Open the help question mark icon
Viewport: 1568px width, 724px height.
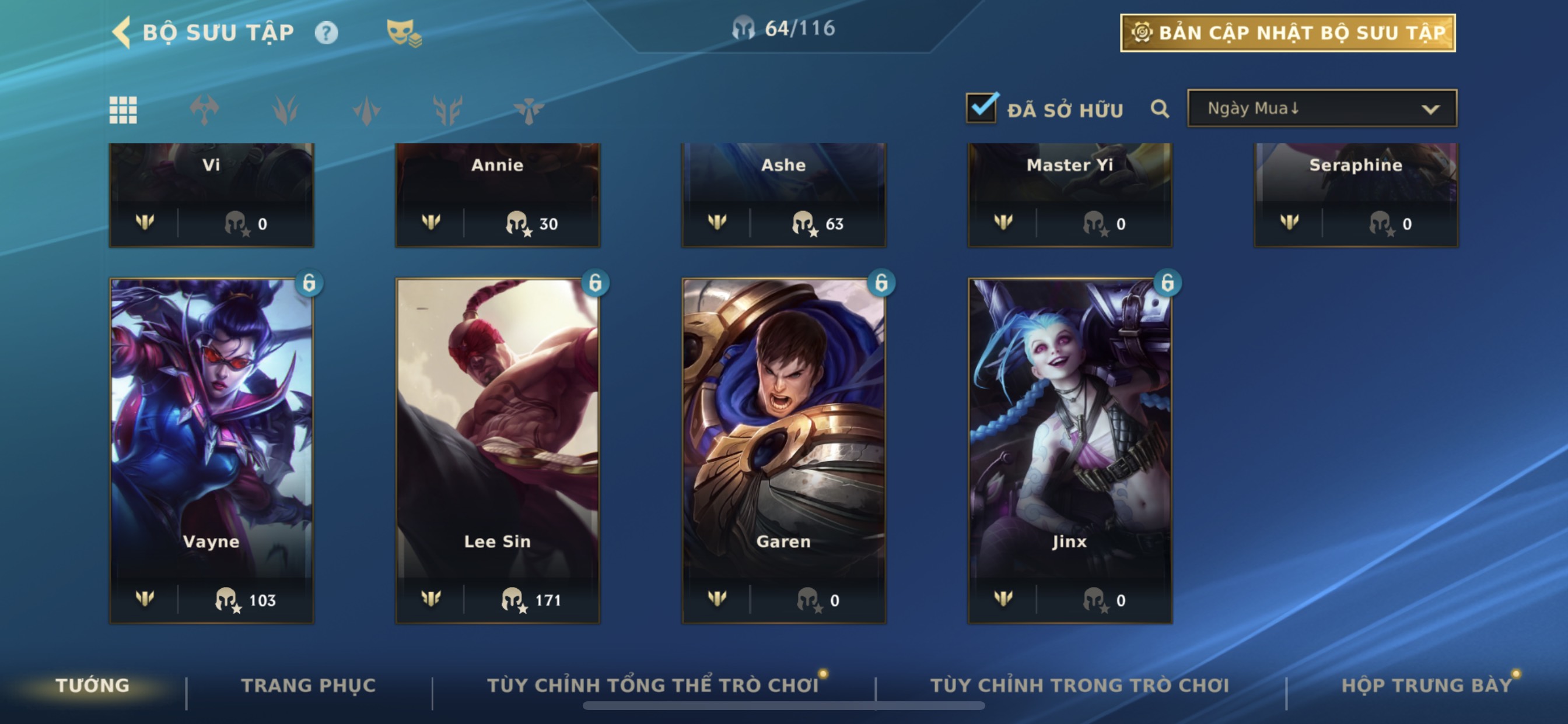326,33
